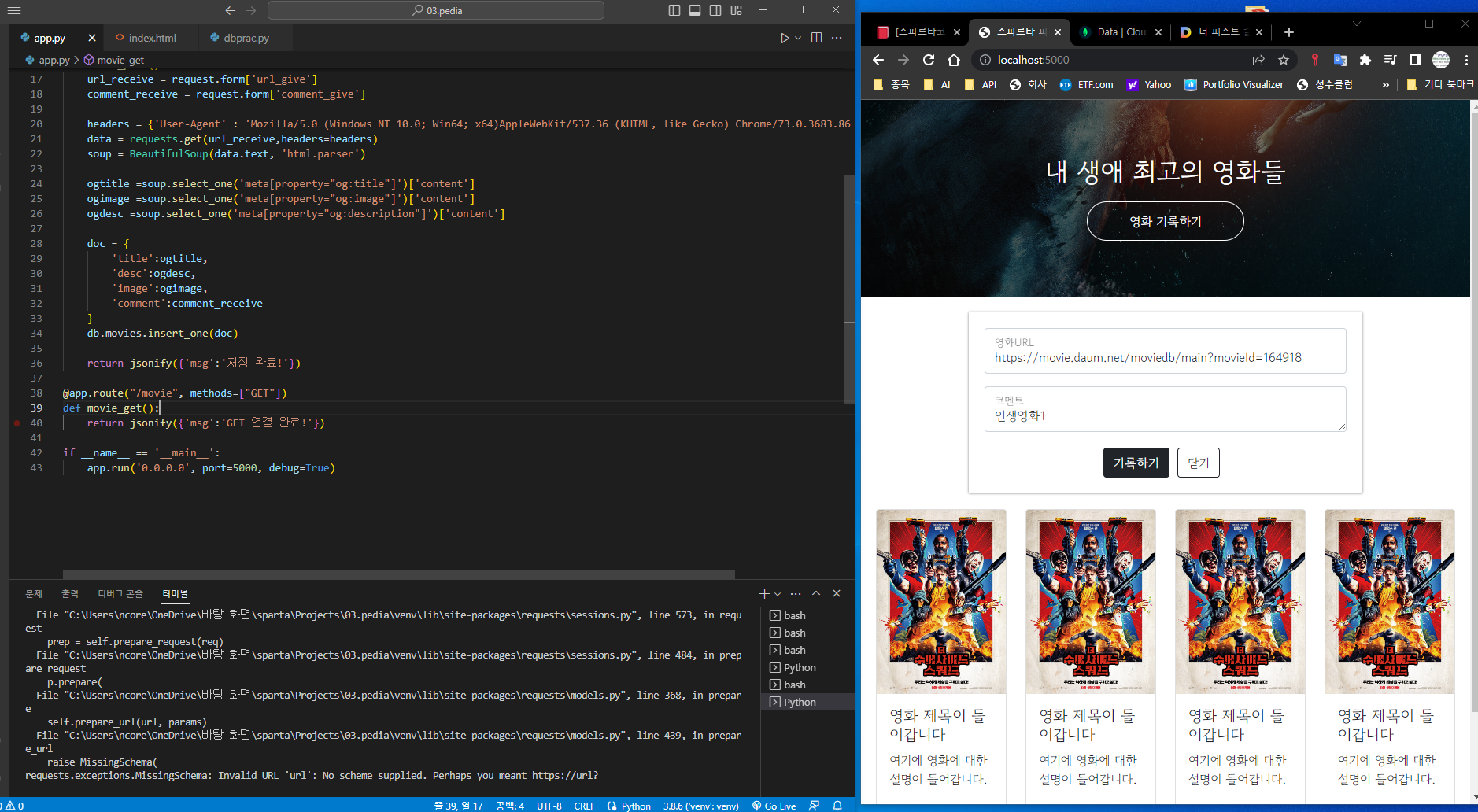Click the editor's horizontal scrollbar
The image size is (1478, 812).
click(x=398, y=574)
